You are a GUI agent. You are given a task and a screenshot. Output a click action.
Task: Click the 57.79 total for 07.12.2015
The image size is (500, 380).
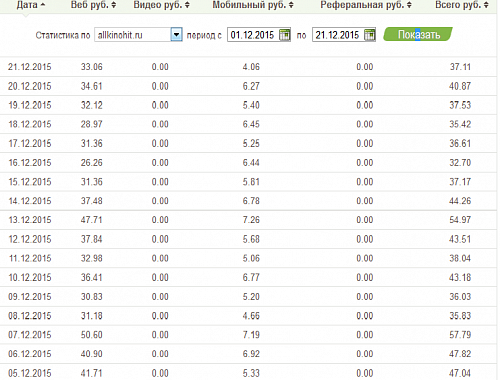click(x=460, y=335)
